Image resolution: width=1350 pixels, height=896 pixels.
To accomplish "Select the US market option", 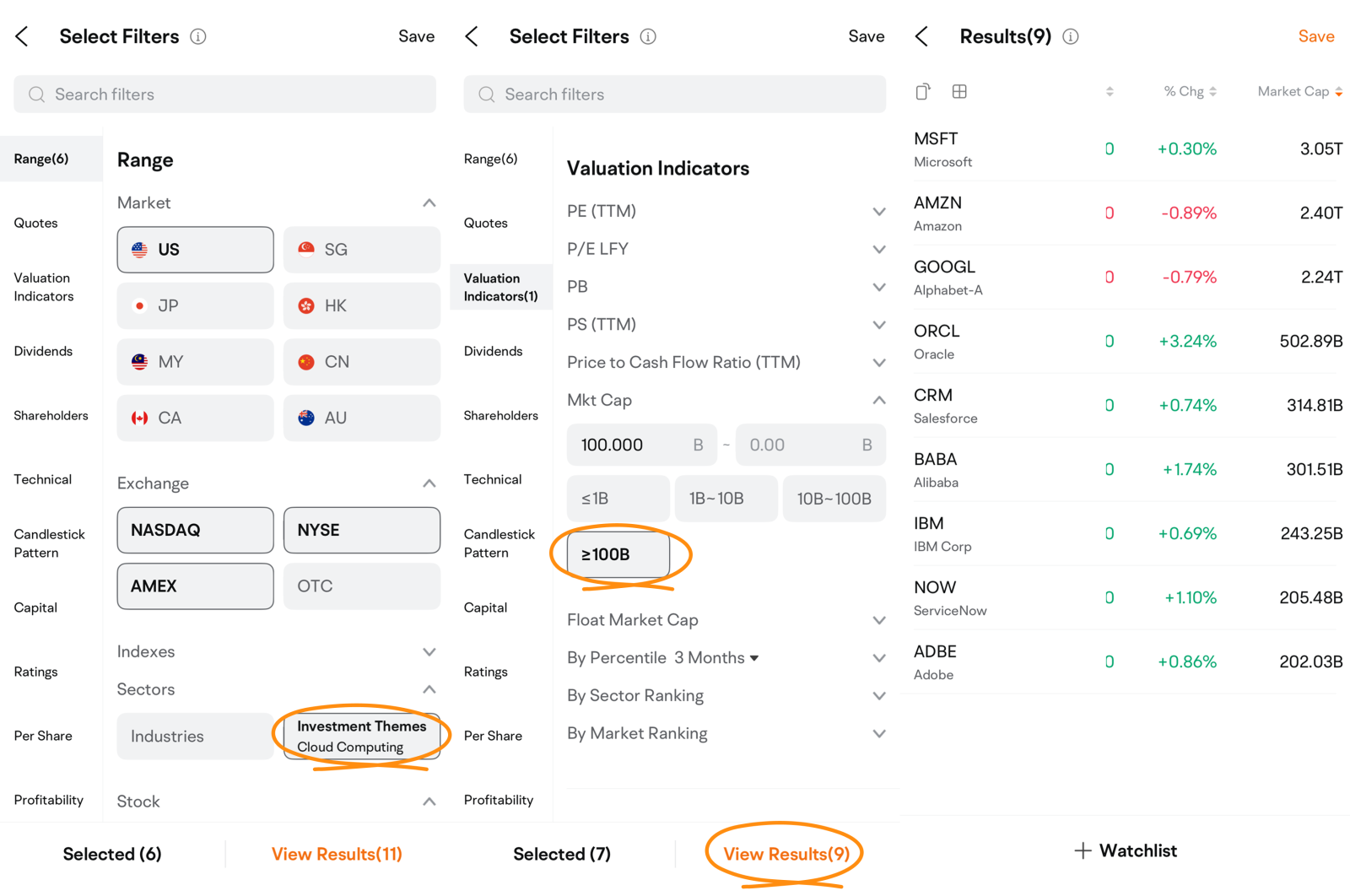I will (x=195, y=250).
